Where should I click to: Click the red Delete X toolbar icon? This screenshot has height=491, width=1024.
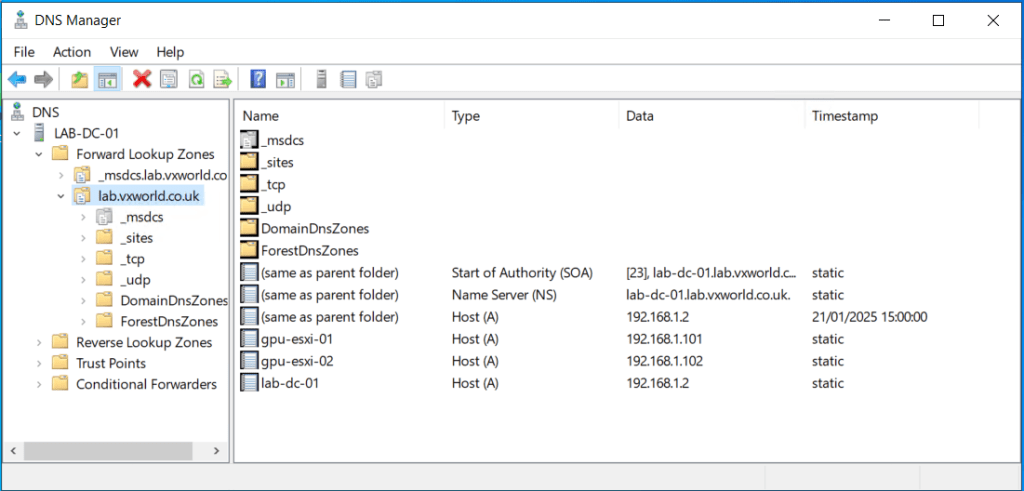142,79
